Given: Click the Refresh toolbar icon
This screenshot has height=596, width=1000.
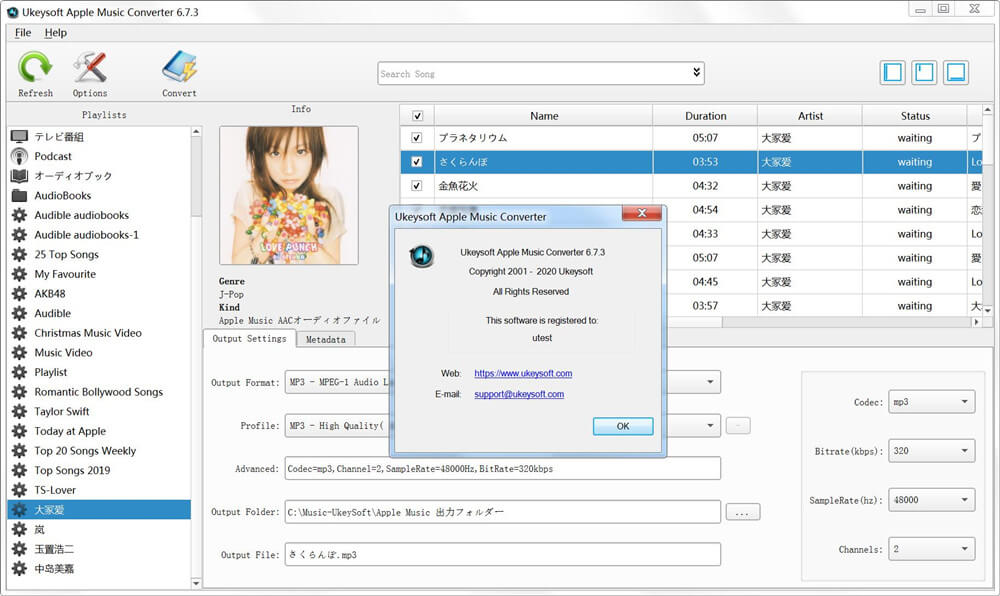Looking at the screenshot, I should [x=35, y=68].
